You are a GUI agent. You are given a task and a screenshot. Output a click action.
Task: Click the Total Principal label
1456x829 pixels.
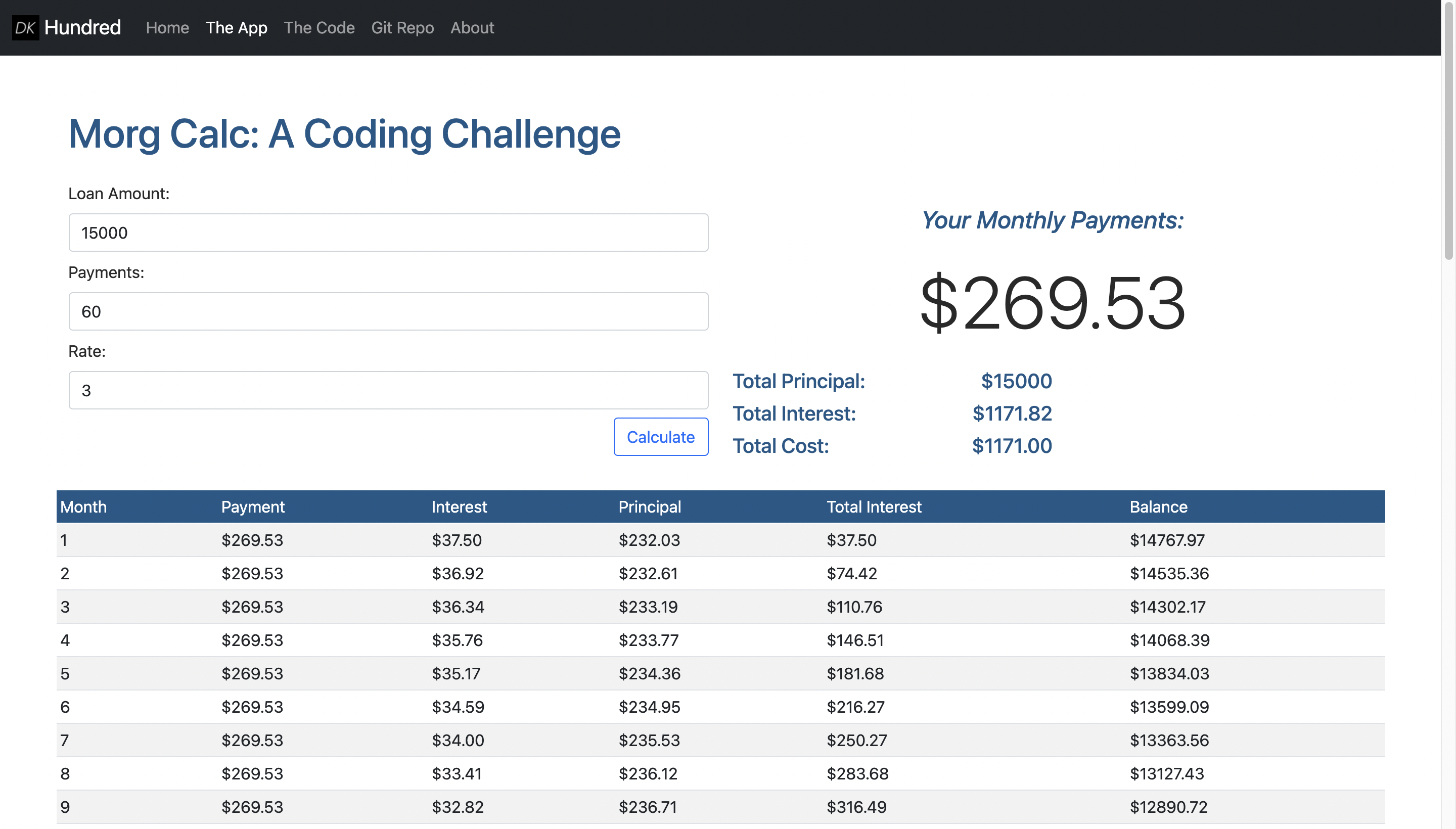(x=799, y=381)
